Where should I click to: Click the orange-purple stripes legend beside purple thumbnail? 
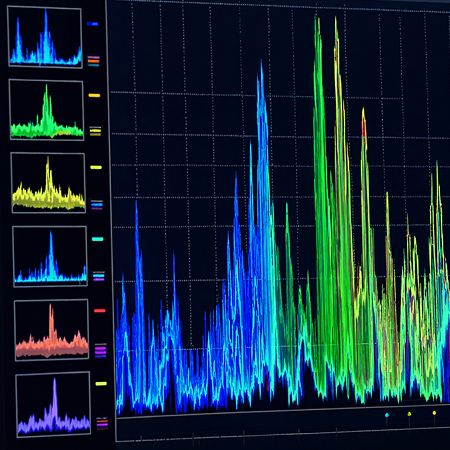coord(102,423)
